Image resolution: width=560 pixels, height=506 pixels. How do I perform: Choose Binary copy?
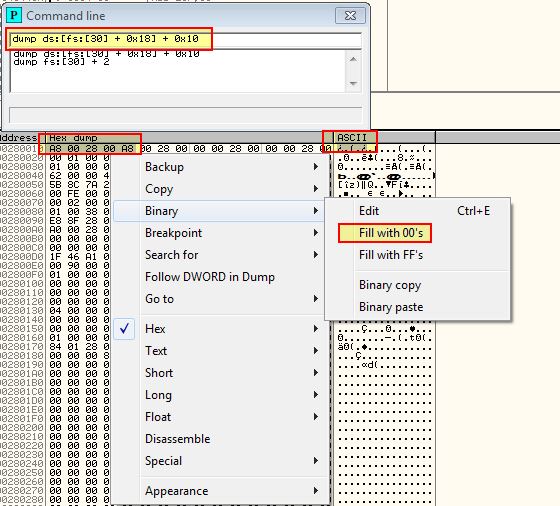point(417,285)
